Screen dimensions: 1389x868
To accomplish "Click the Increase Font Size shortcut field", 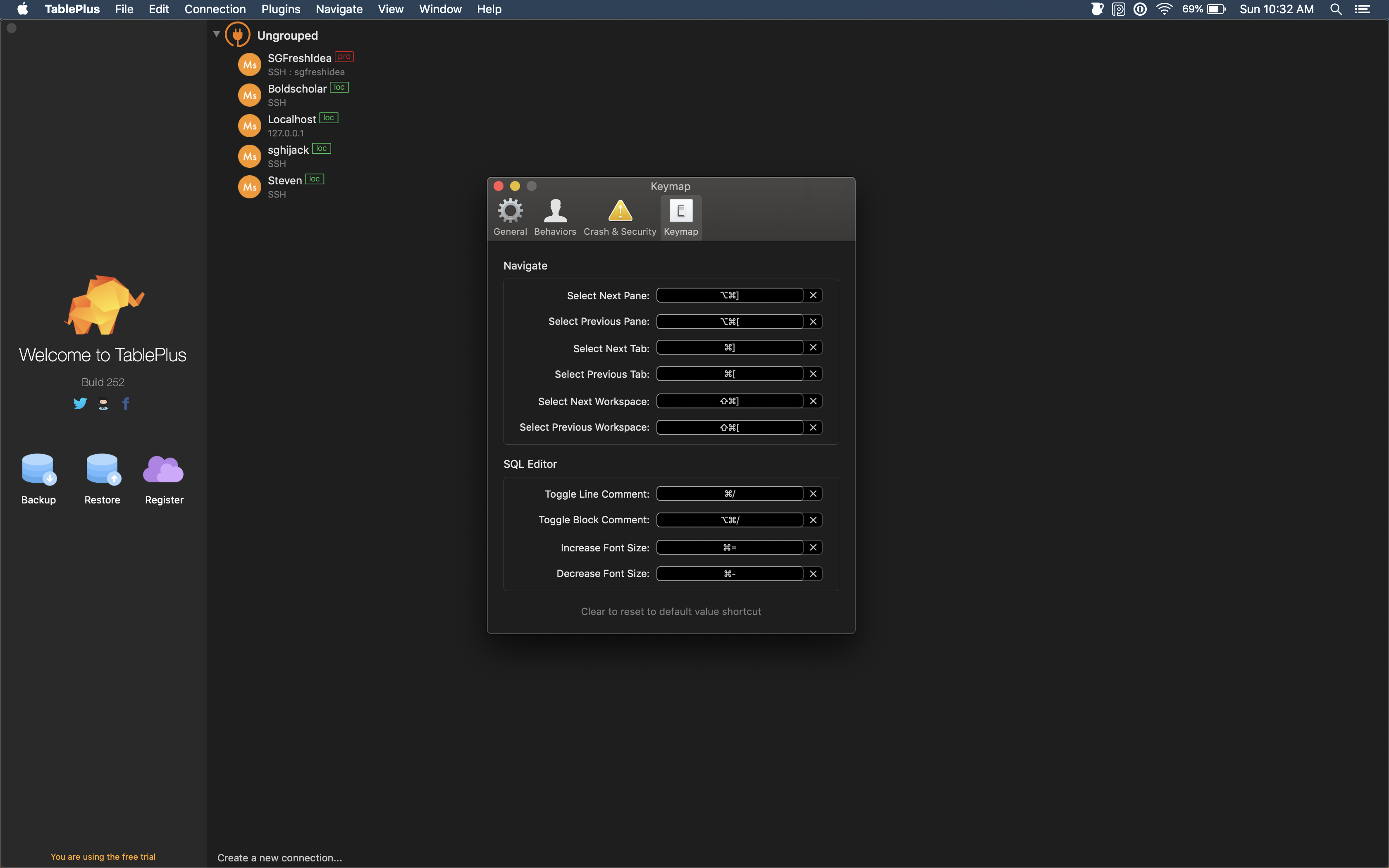I will [x=730, y=548].
